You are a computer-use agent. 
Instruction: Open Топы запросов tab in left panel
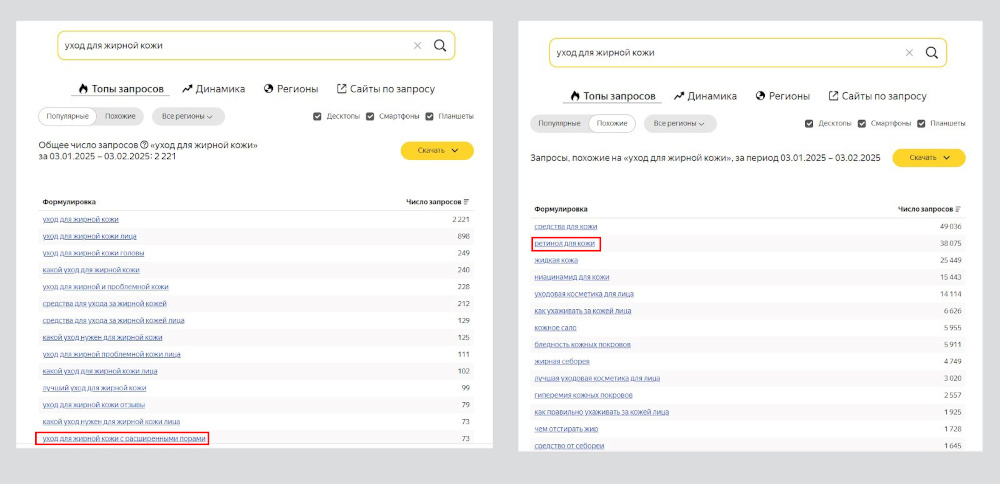coord(121,89)
